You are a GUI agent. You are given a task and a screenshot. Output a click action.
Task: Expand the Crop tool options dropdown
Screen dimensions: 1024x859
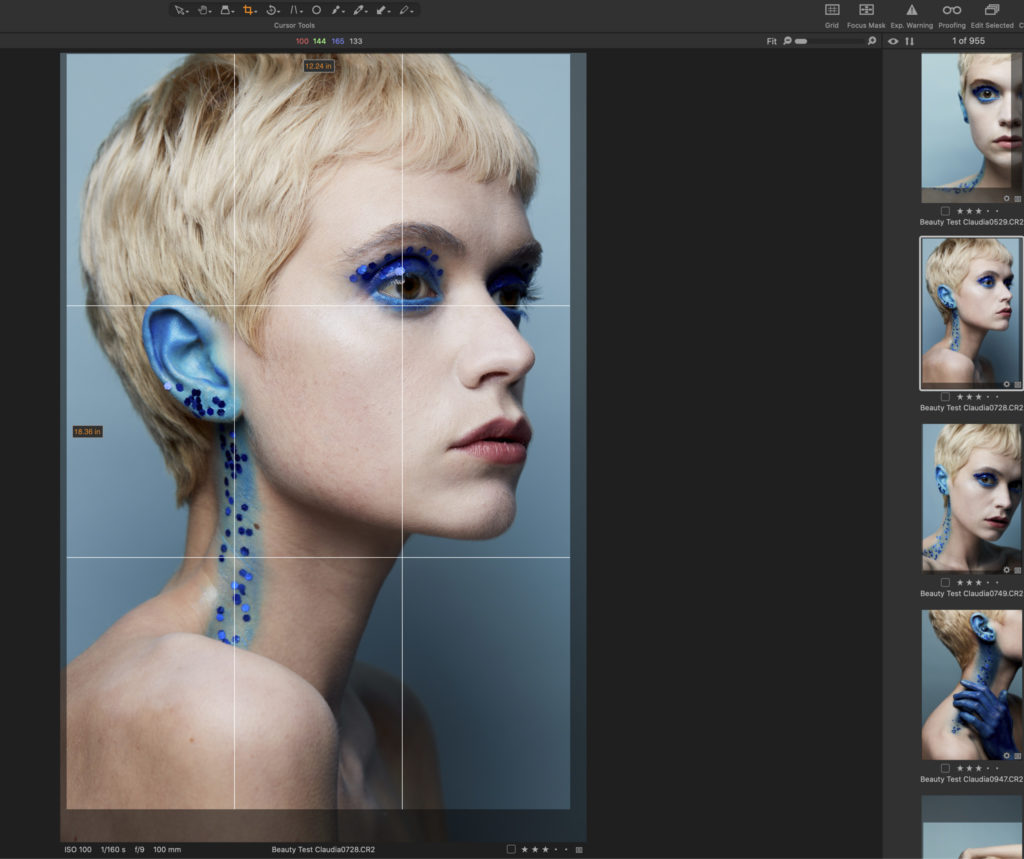pos(256,11)
